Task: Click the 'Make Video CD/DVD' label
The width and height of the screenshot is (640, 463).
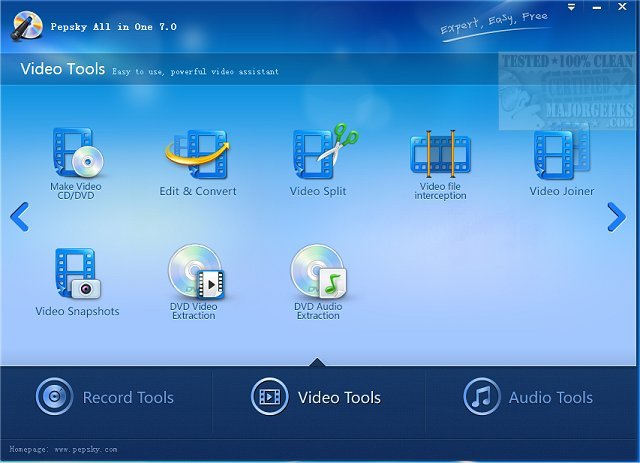Action: coord(76,191)
